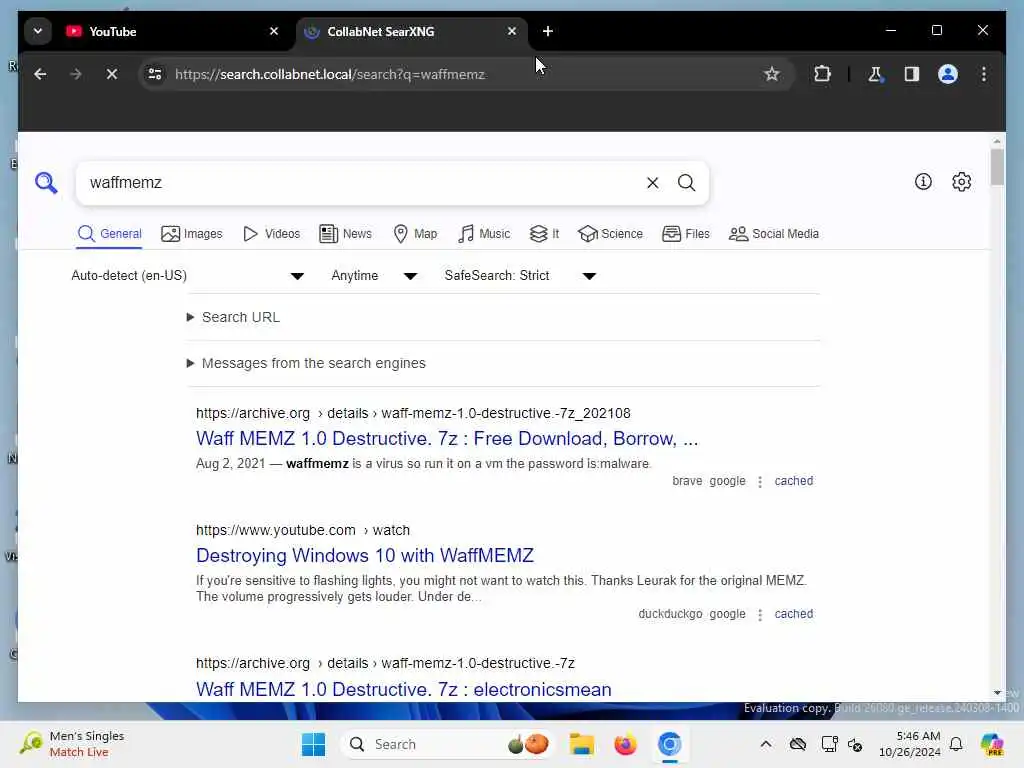Open Destroying Windows 10 with WaffMEMZ

pos(364,555)
